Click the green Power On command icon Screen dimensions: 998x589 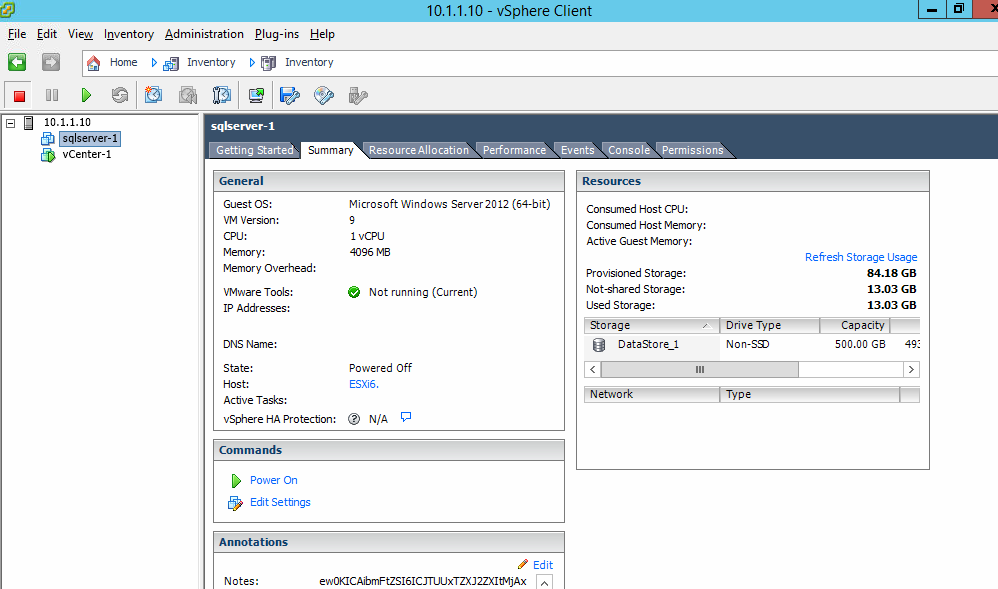click(x=235, y=480)
